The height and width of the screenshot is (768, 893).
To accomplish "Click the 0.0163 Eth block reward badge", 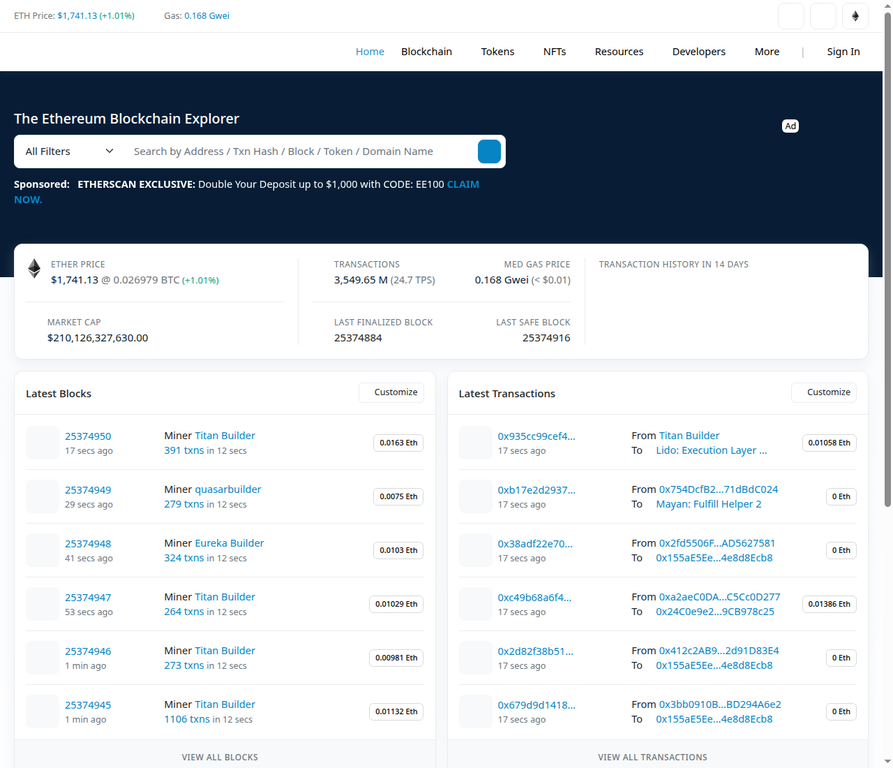I will tap(398, 443).
